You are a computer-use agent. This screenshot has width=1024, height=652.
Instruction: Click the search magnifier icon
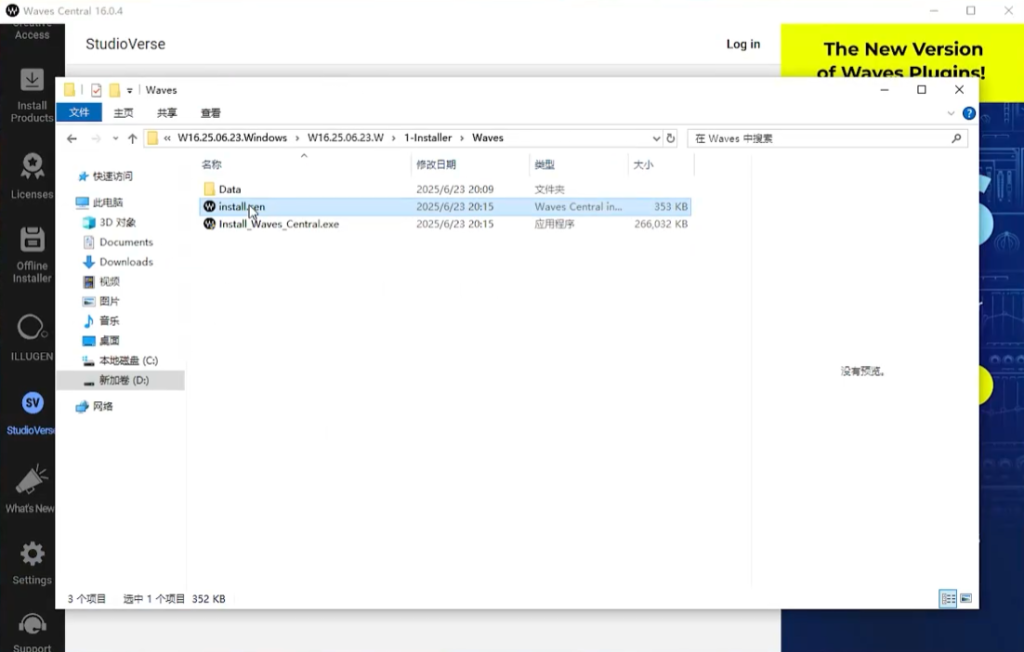(956, 139)
